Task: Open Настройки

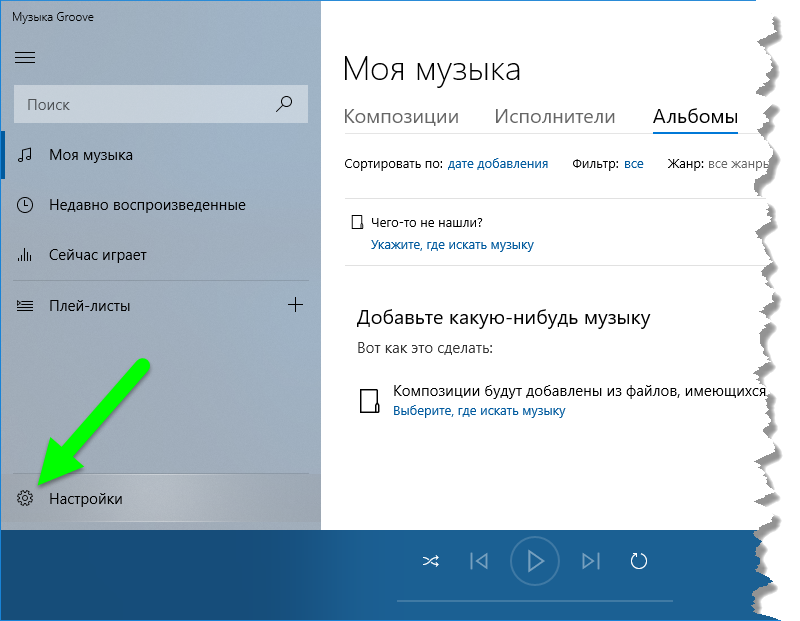Action: point(161,498)
